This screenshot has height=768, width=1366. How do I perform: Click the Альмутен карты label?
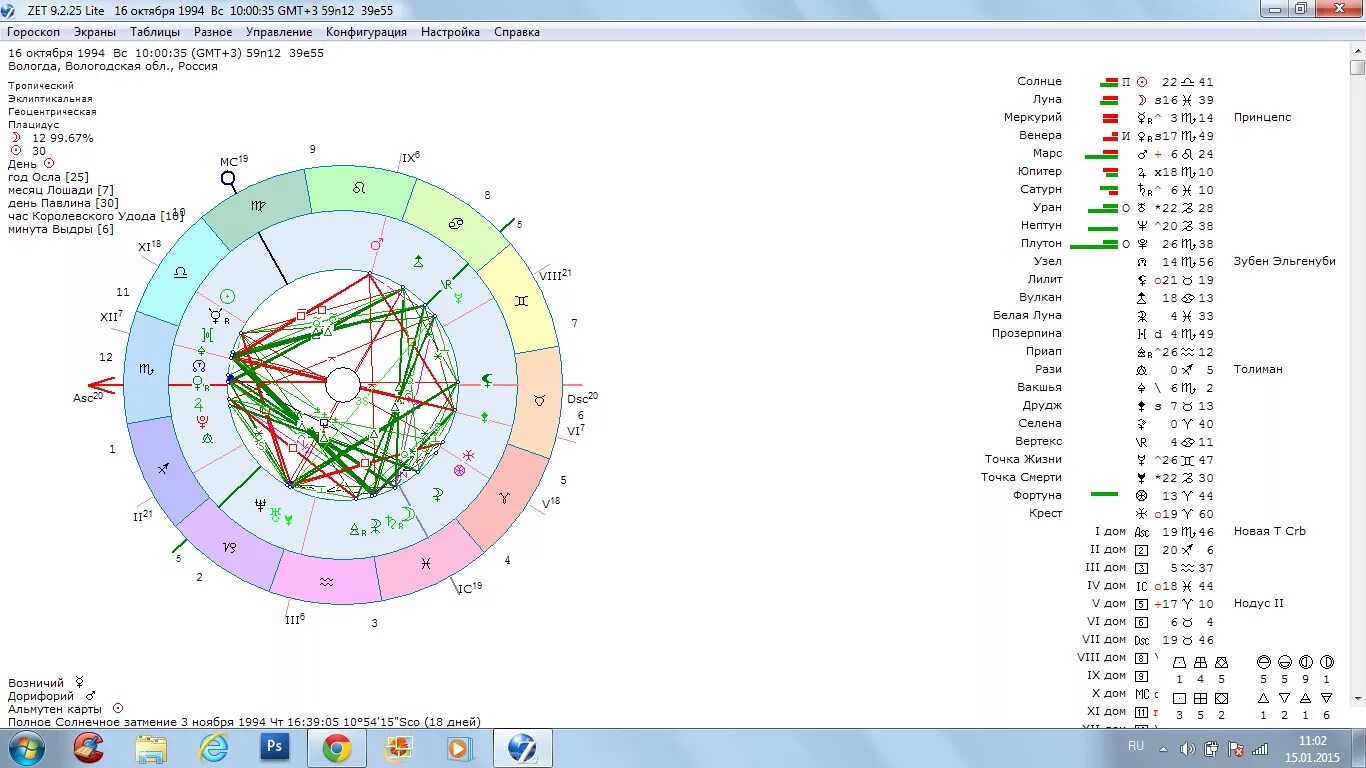tap(54, 708)
